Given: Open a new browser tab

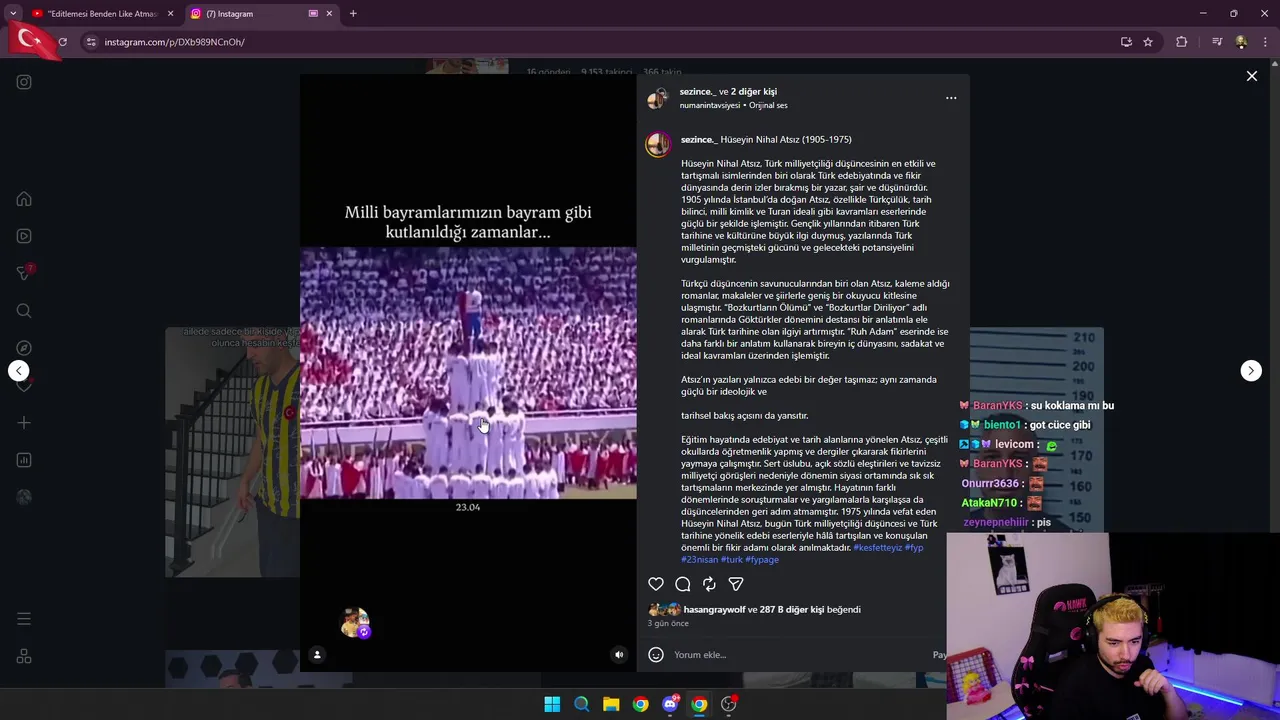Looking at the screenshot, I should (x=353, y=14).
